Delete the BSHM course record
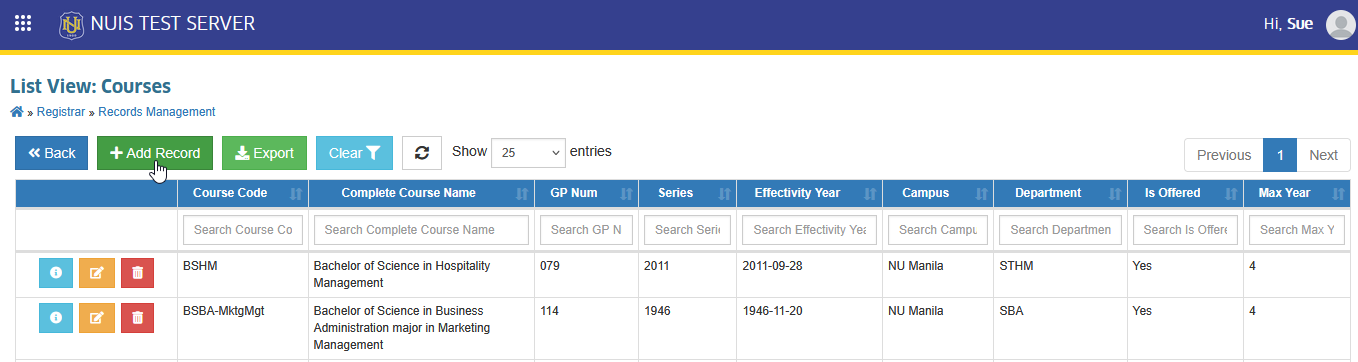 (137, 274)
